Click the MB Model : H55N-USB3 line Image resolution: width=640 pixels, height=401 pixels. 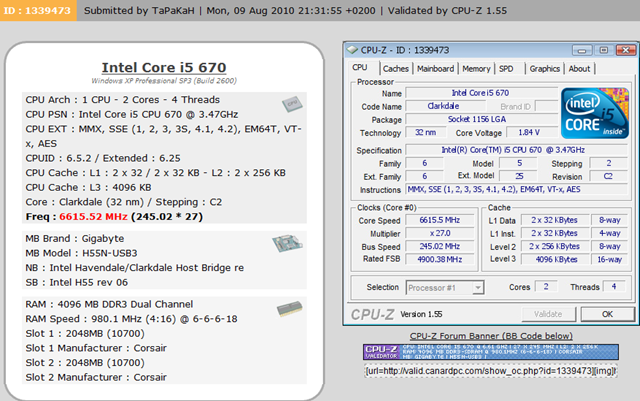pyautogui.click(x=81, y=253)
